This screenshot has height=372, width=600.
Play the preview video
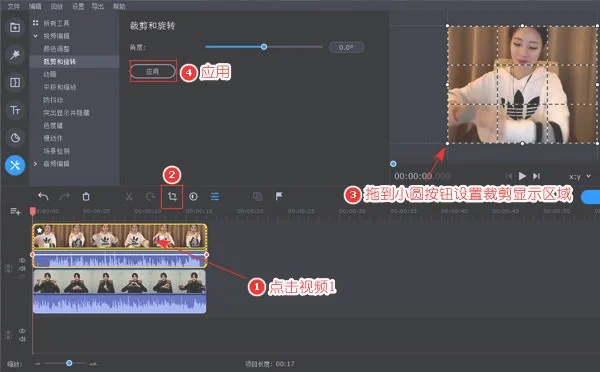tap(522, 176)
